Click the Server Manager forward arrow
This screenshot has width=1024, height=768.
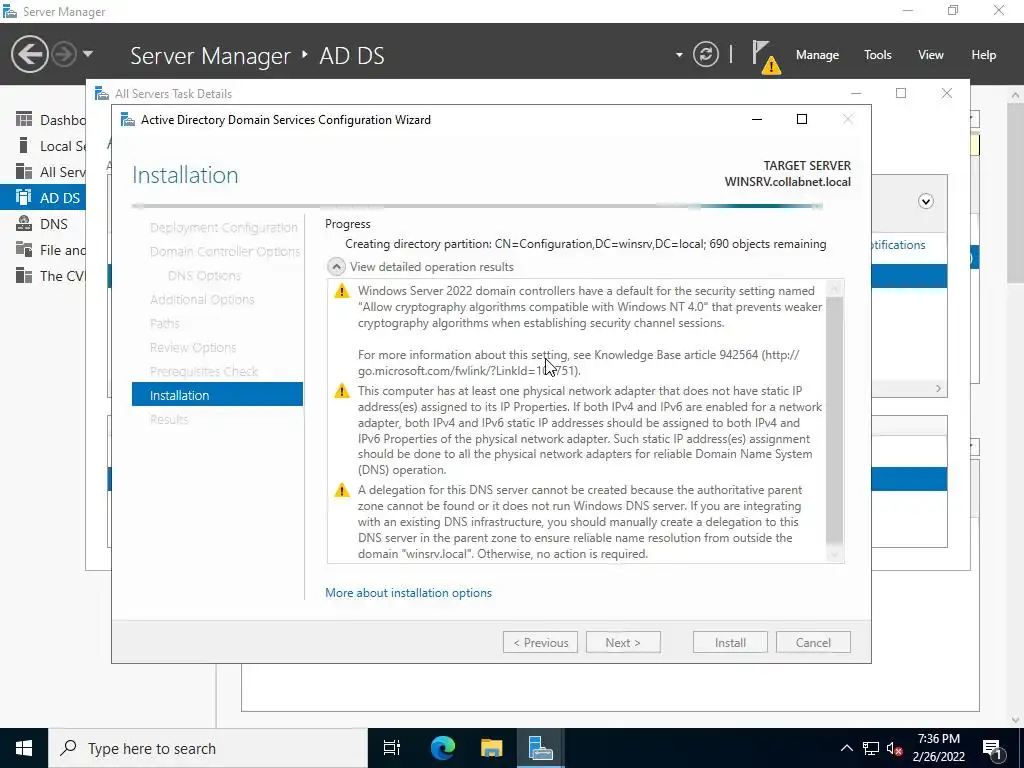click(63, 54)
